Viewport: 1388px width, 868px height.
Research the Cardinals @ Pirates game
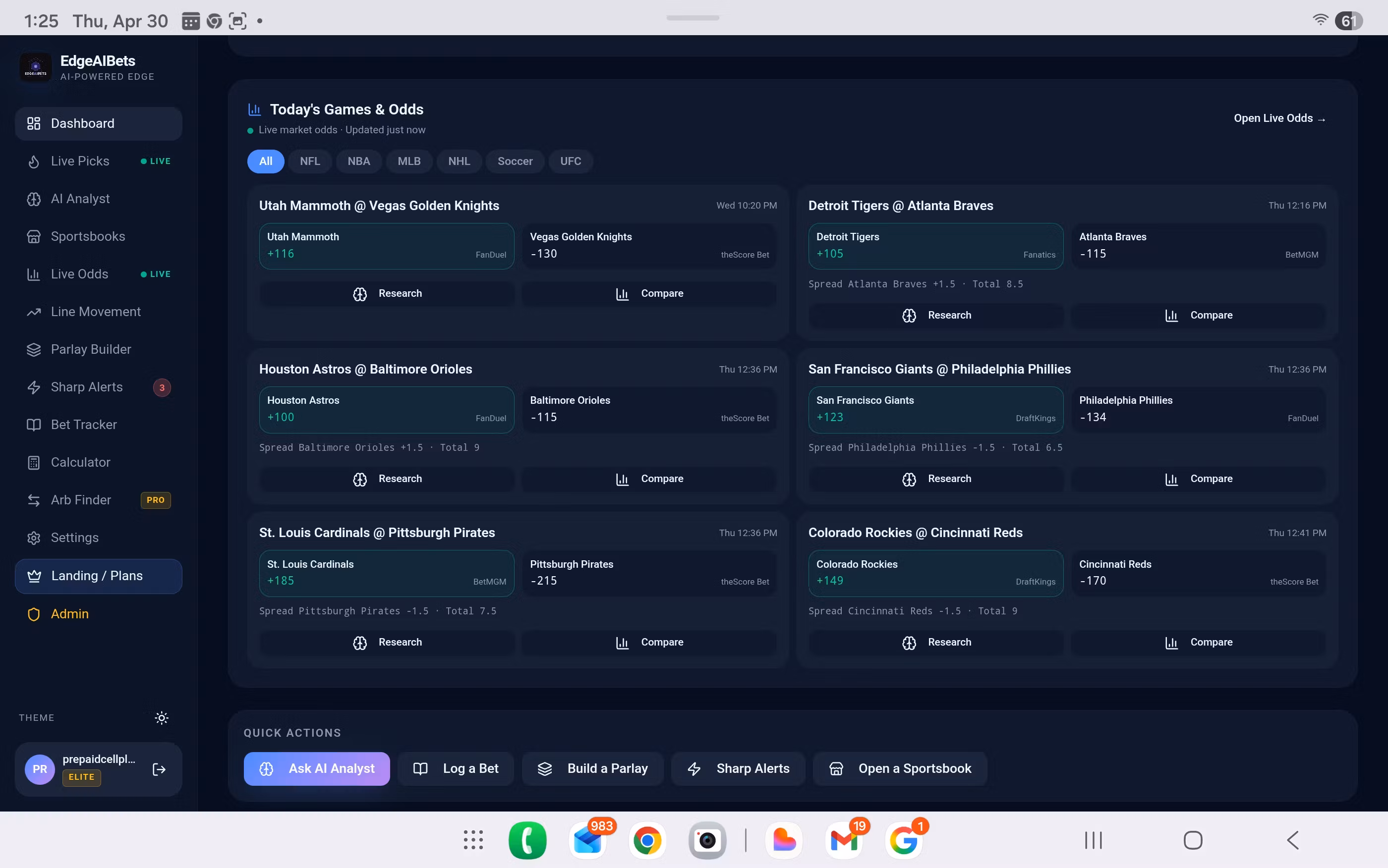click(x=387, y=643)
